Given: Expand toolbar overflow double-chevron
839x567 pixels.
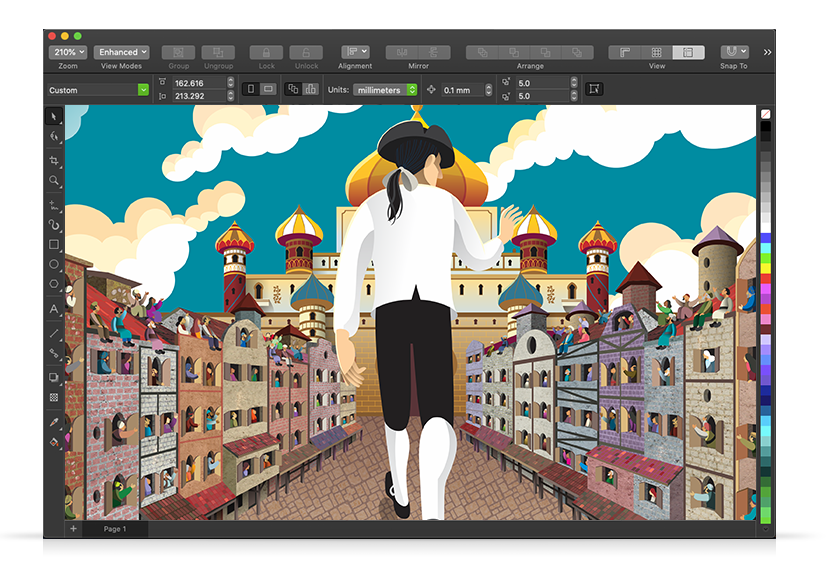Looking at the screenshot, I should [767, 52].
